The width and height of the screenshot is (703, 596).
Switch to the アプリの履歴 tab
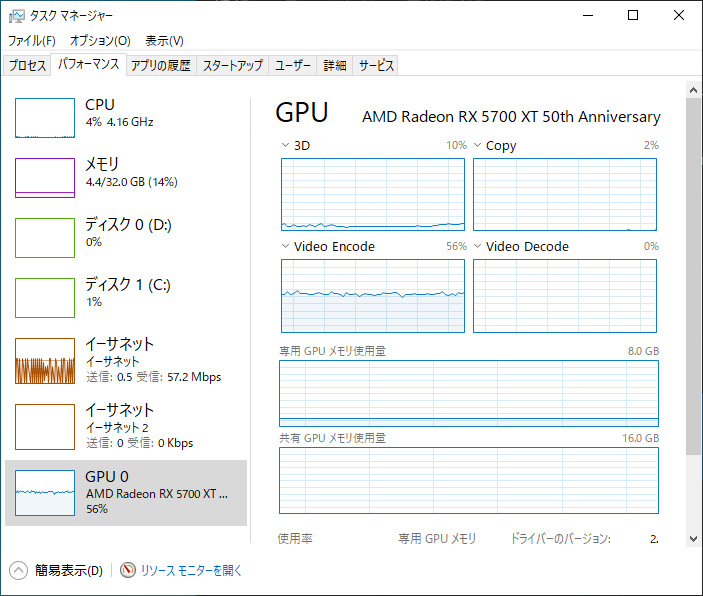161,65
